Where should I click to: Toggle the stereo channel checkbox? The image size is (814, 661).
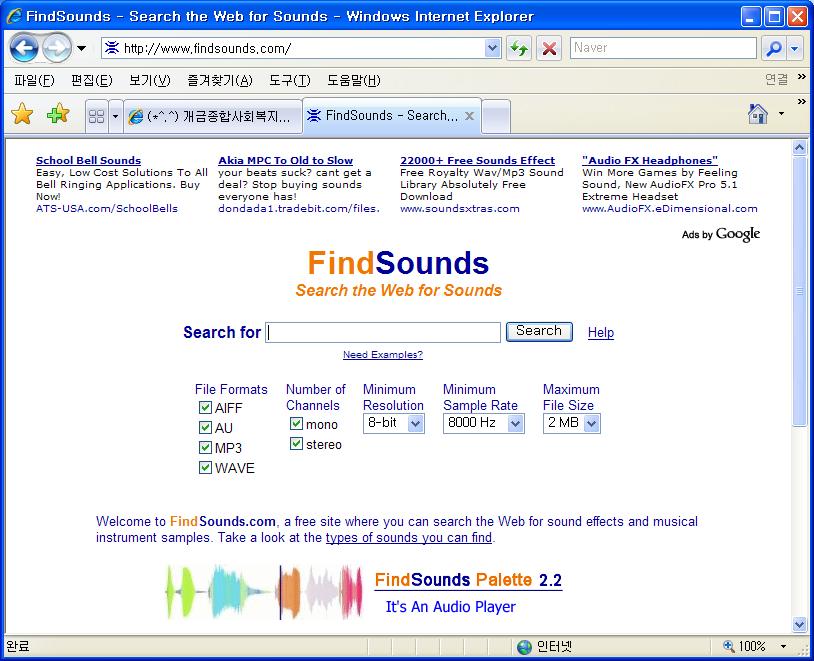(x=296, y=444)
